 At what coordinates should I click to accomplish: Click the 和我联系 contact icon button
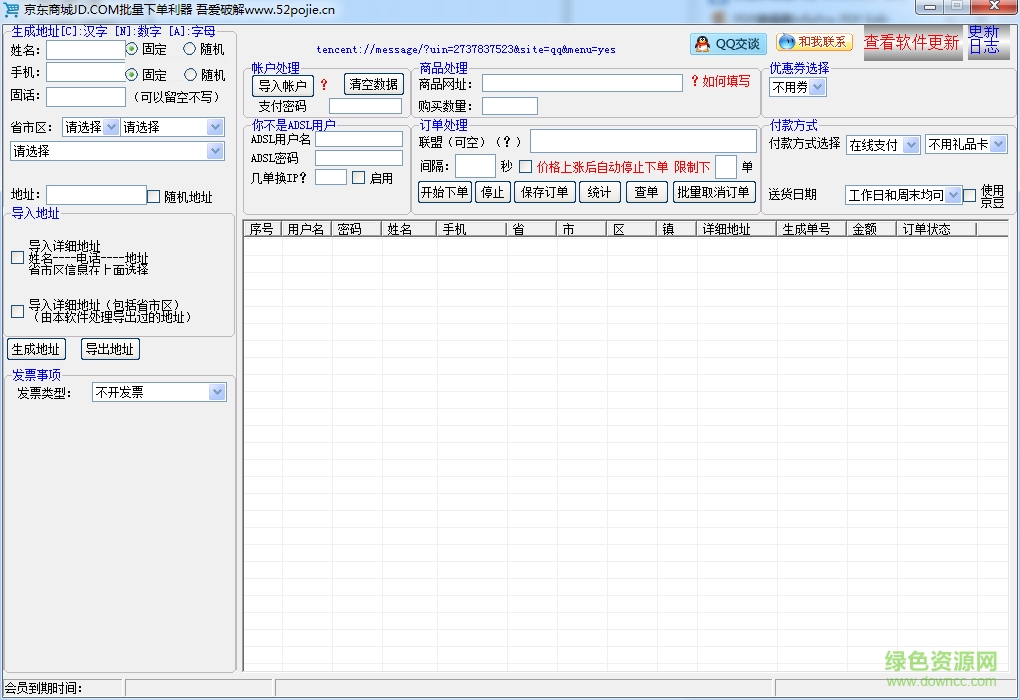click(x=814, y=42)
